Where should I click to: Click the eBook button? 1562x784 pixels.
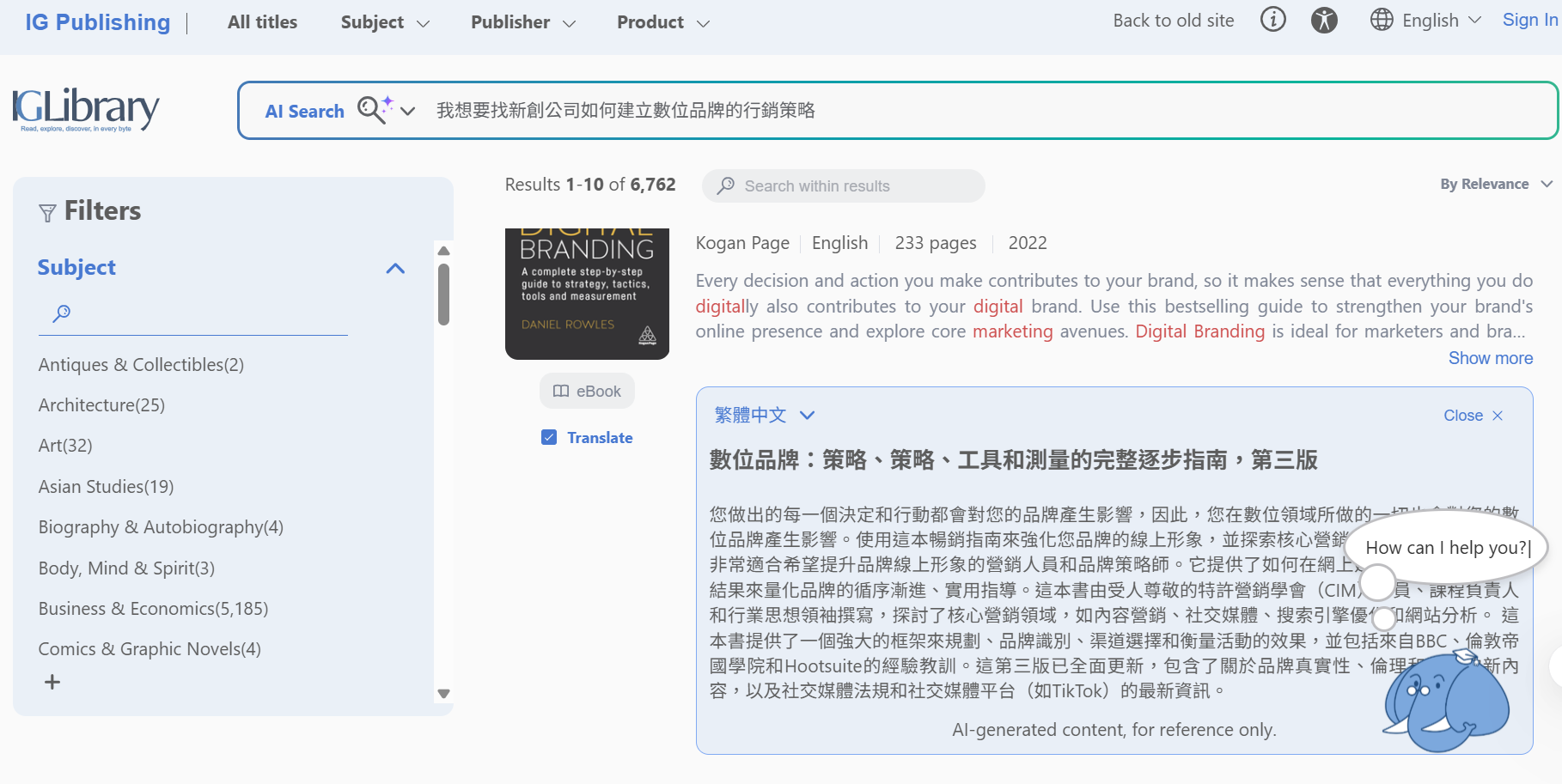pyautogui.click(x=587, y=392)
